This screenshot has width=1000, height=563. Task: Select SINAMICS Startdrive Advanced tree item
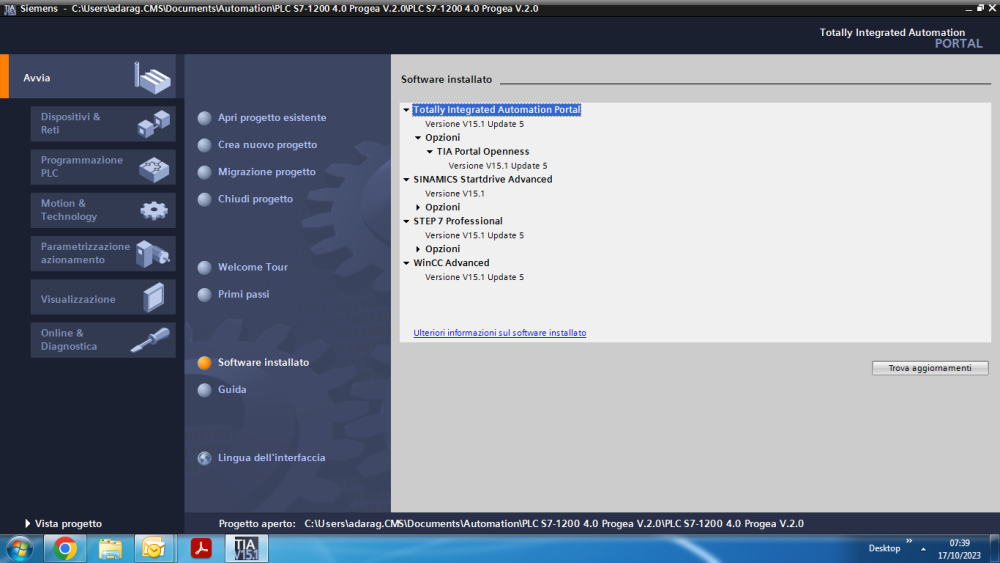click(x=483, y=179)
